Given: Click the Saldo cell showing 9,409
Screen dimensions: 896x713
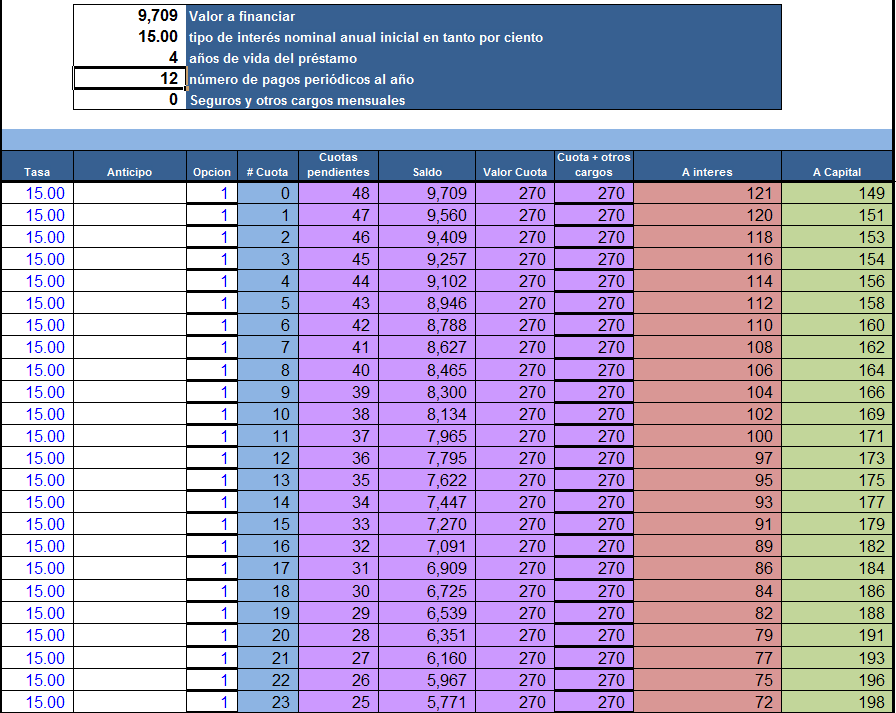Looking at the screenshot, I should (x=427, y=237).
